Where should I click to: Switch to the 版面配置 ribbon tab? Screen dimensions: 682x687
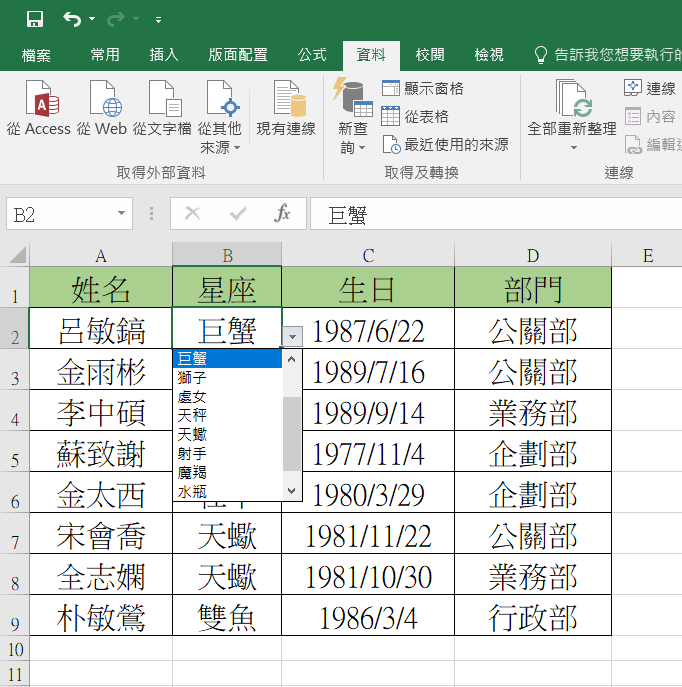(238, 55)
